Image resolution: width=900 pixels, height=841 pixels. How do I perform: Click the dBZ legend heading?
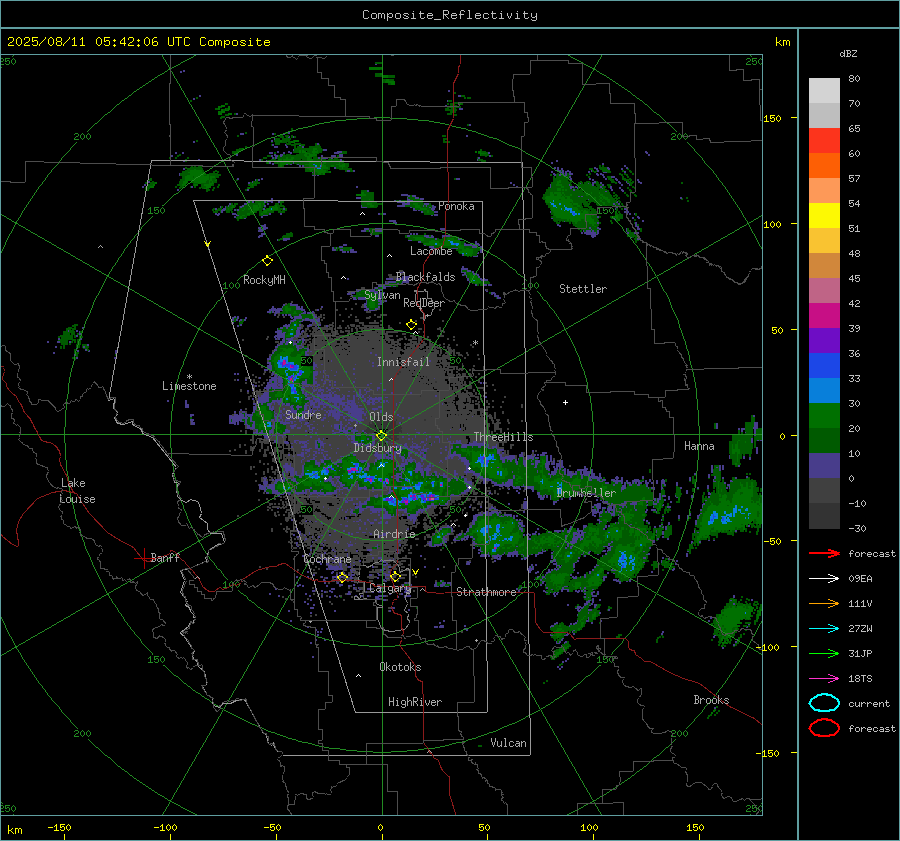pyautogui.click(x=848, y=53)
